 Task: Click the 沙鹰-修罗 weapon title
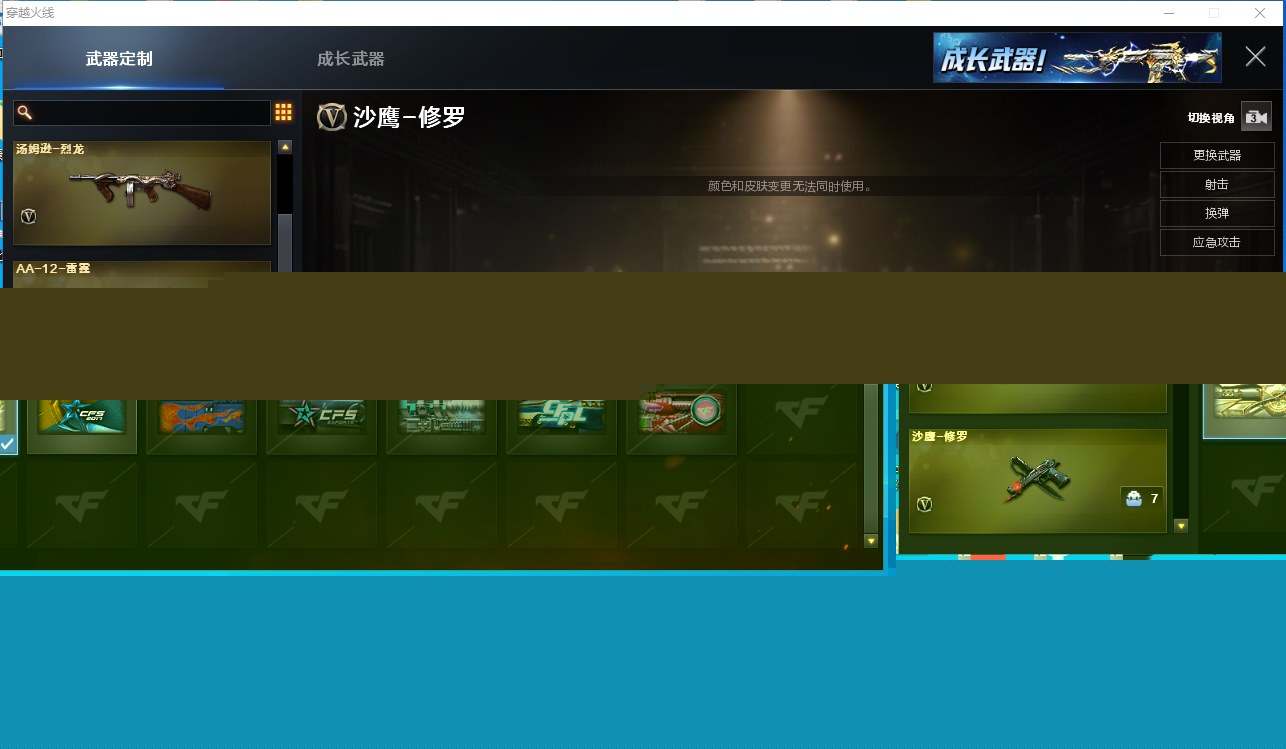pos(410,117)
